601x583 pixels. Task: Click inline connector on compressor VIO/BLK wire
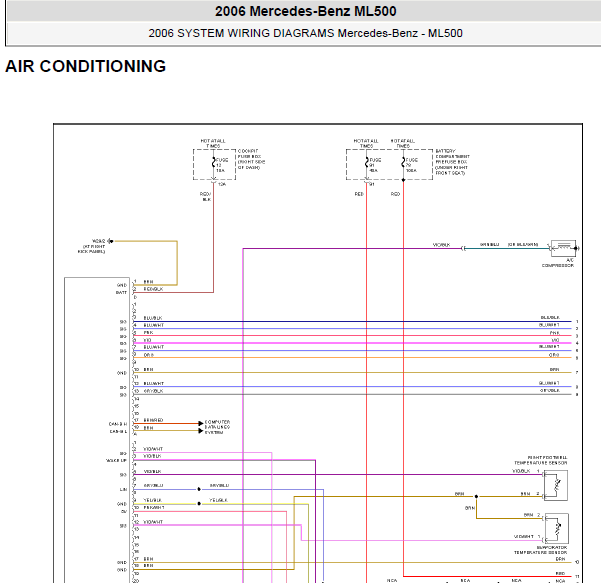pyautogui.click(x=463, y=248)
